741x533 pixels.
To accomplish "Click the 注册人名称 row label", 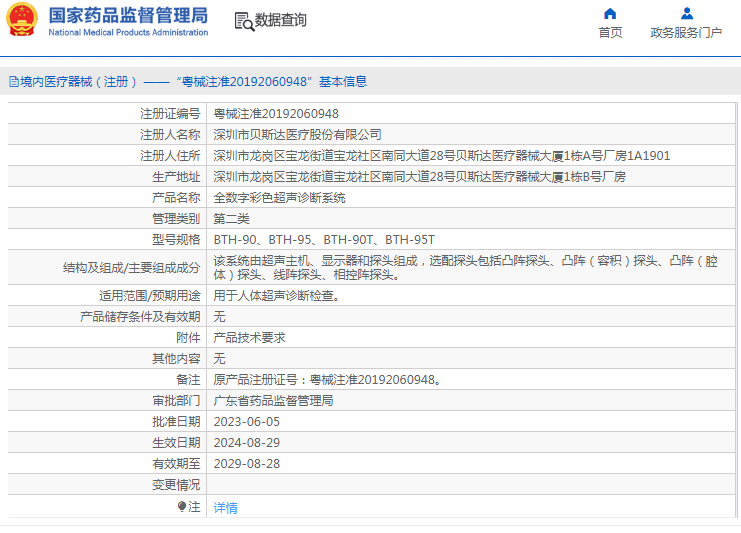I will point(170,135).
